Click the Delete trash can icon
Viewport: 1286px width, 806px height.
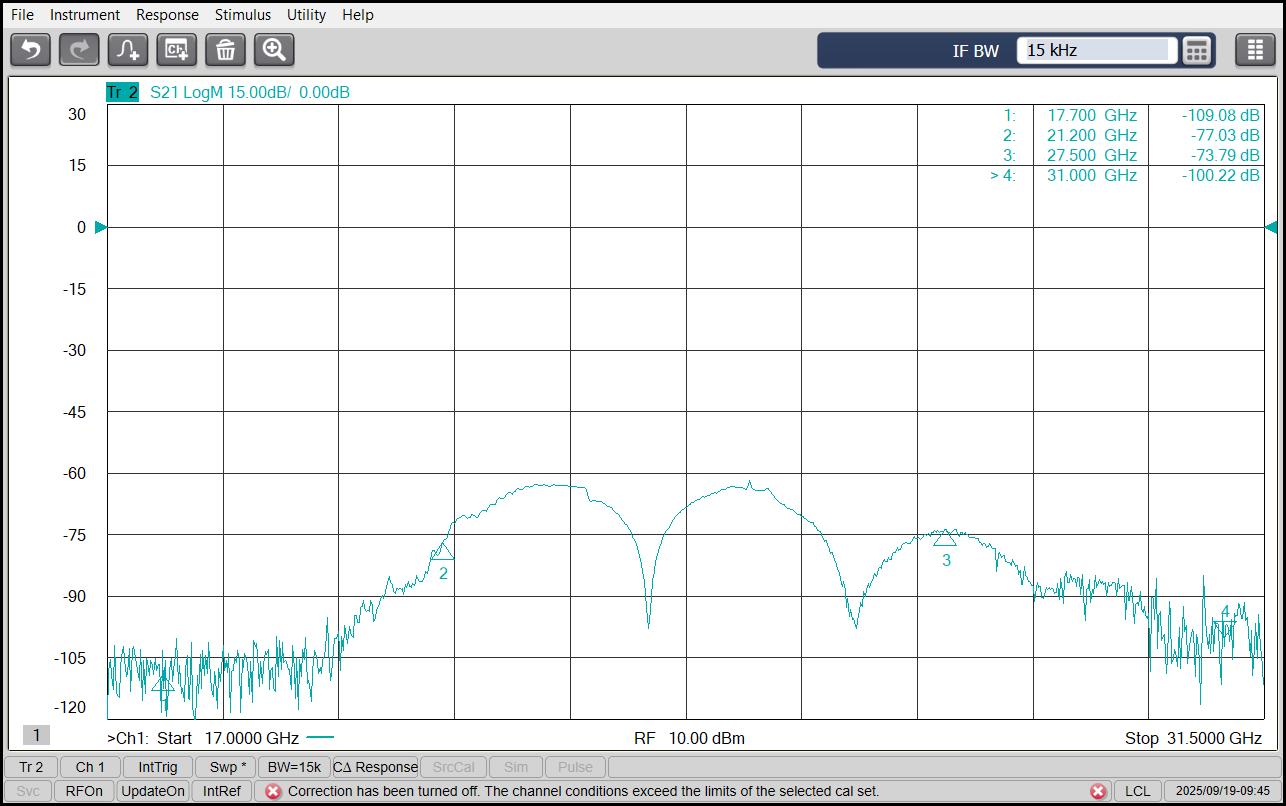tap(226, 49)
